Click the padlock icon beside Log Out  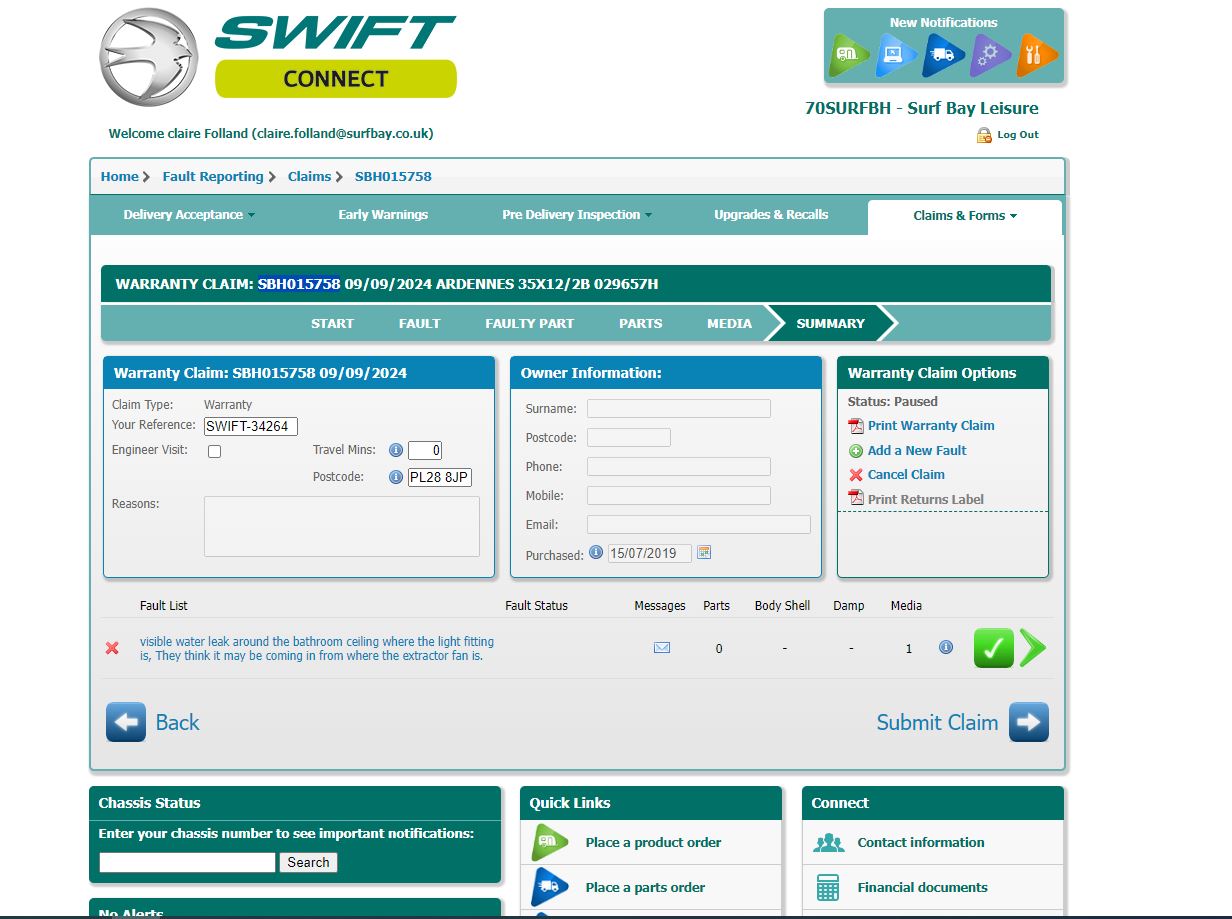pyautogui.click(x=984, y=135)
